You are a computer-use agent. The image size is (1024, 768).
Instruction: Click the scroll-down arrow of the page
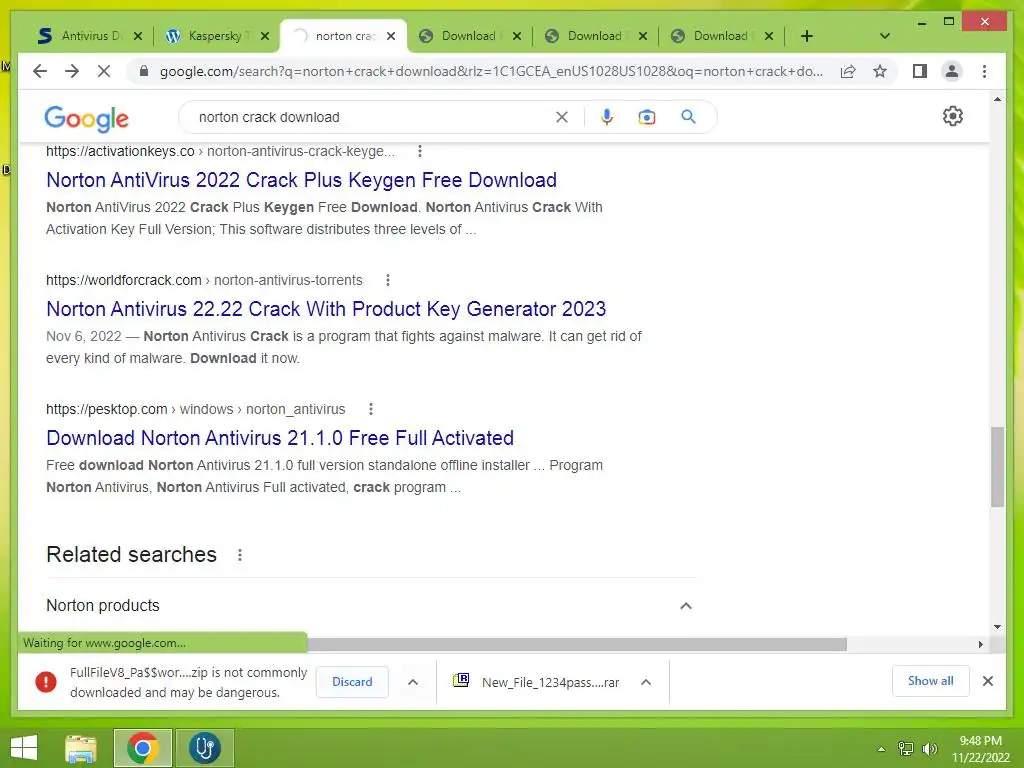pos(997,627)
